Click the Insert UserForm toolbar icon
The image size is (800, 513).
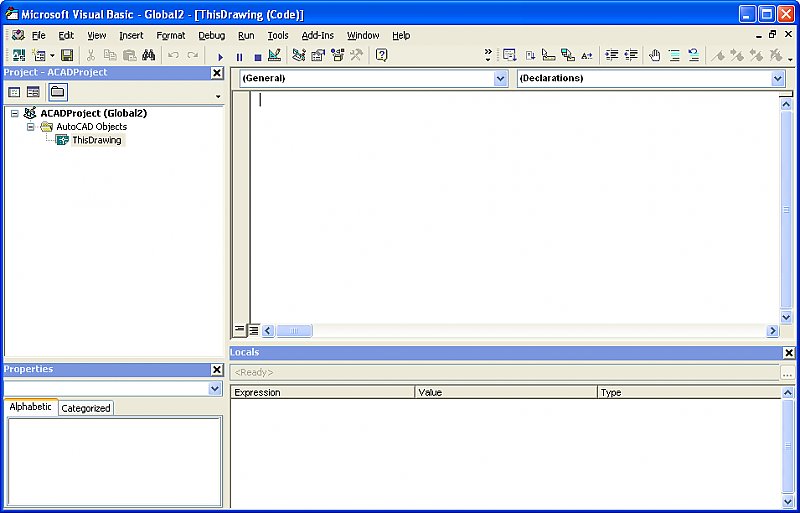pyautogui.click(x=39, y=55)
